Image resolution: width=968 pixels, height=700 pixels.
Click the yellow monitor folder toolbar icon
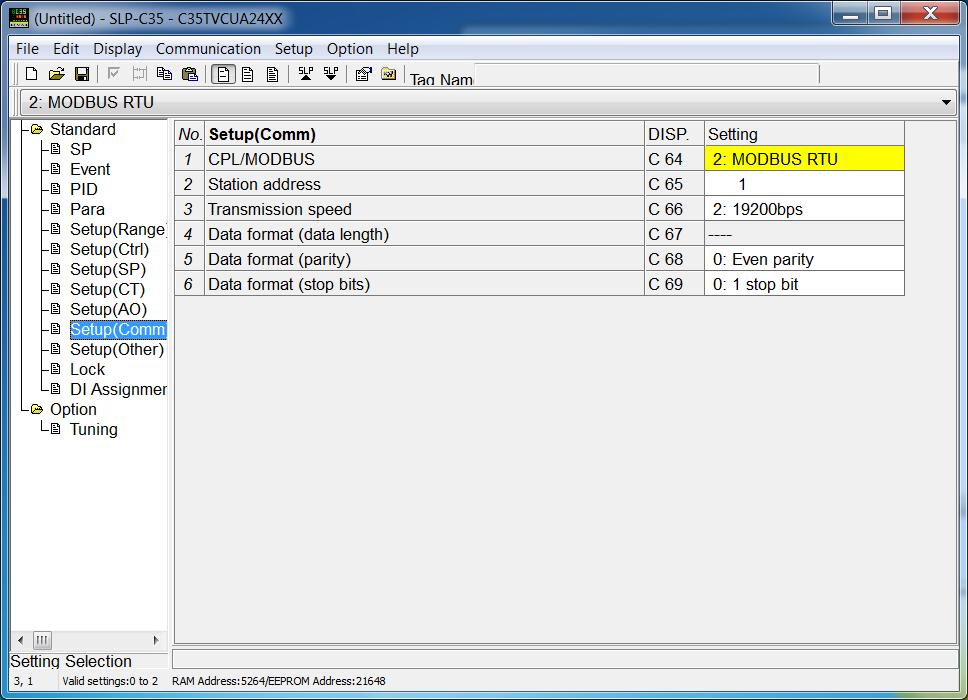tap(389, 74)
